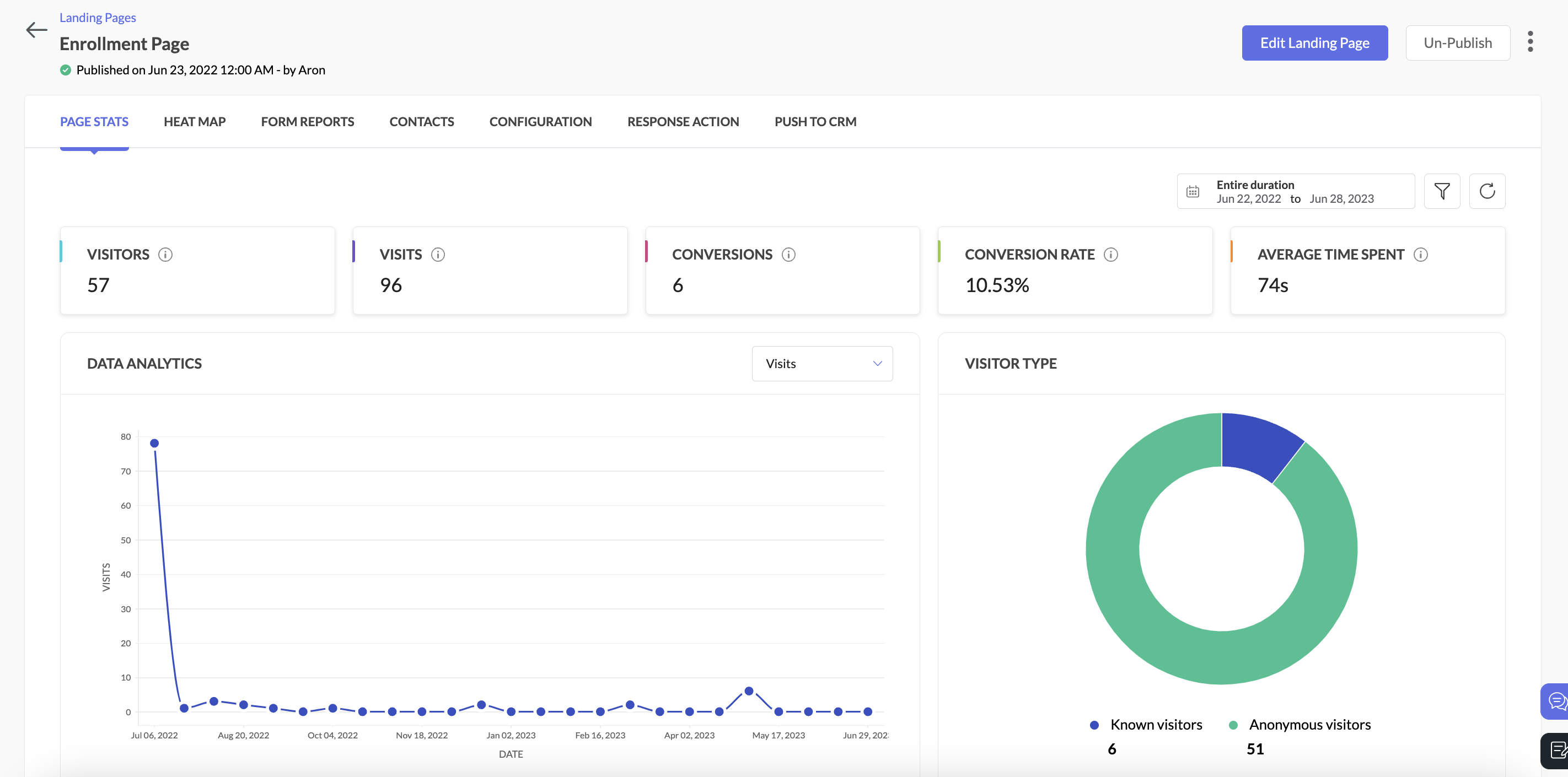Image resolution: width=1568 pixels, height=777 pixels.
Task: Follow the Landing Pages breadcrumb link
Action: tap(98, 17)
